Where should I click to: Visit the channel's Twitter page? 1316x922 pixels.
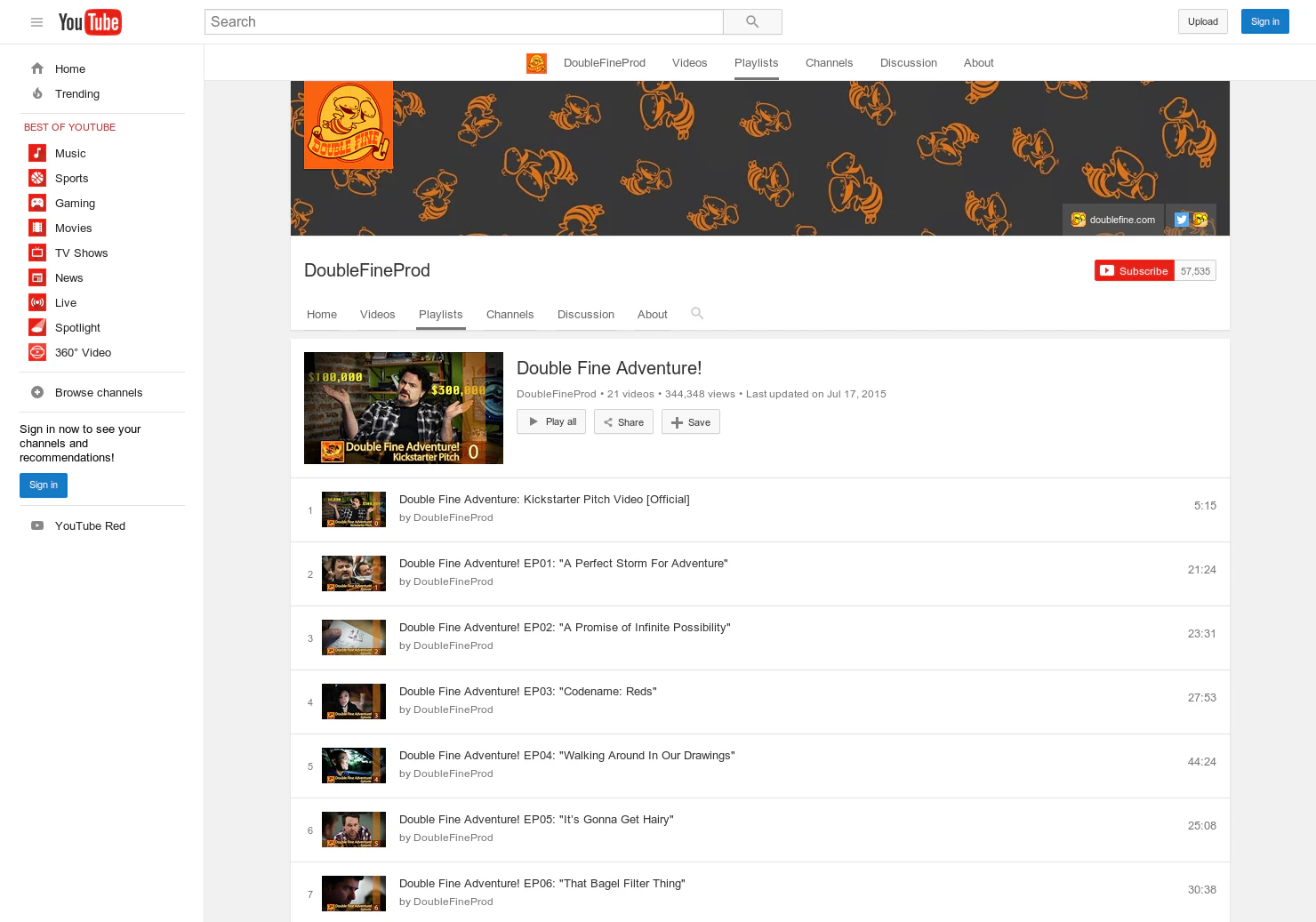click(1181, 219)
